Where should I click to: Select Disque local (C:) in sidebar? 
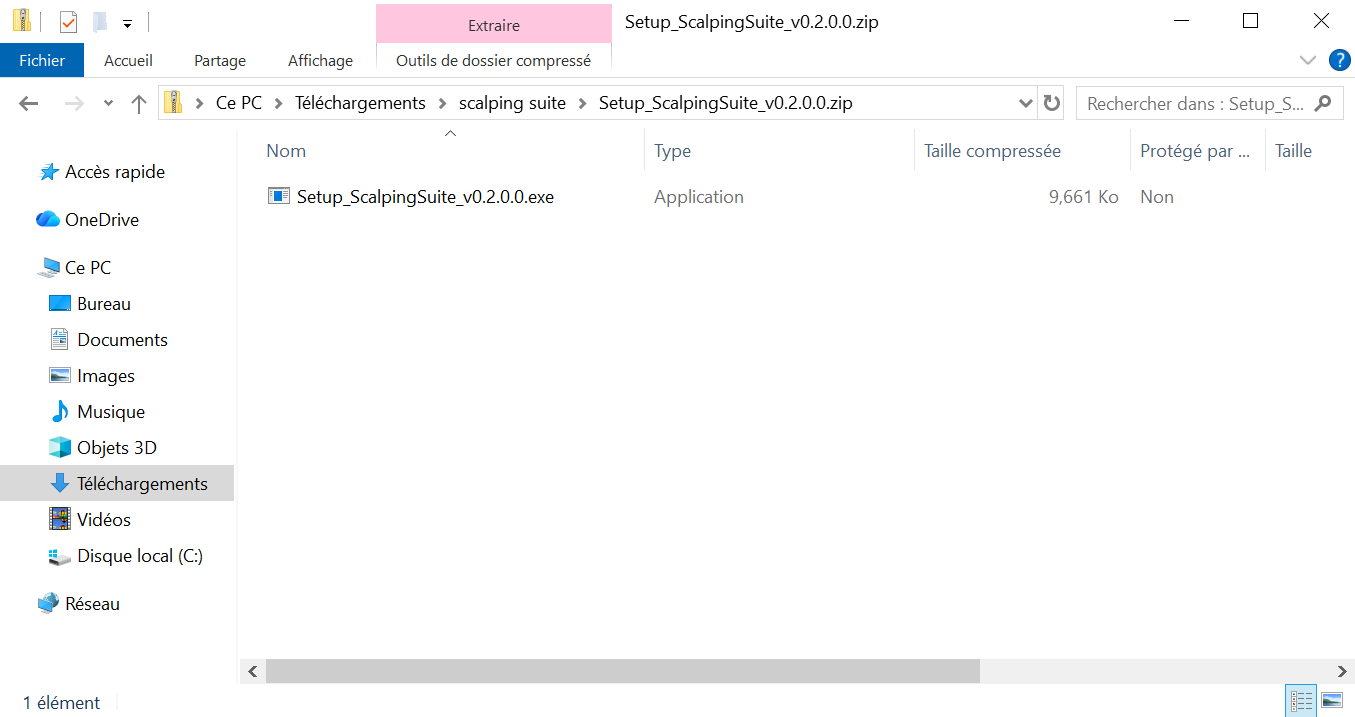click(139, 556)
